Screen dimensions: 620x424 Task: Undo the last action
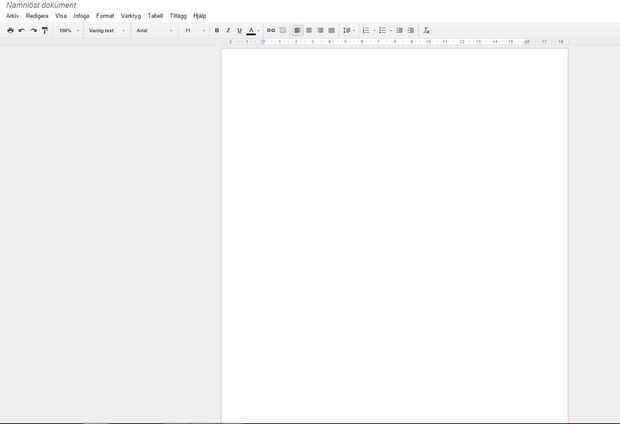point(22,30)
